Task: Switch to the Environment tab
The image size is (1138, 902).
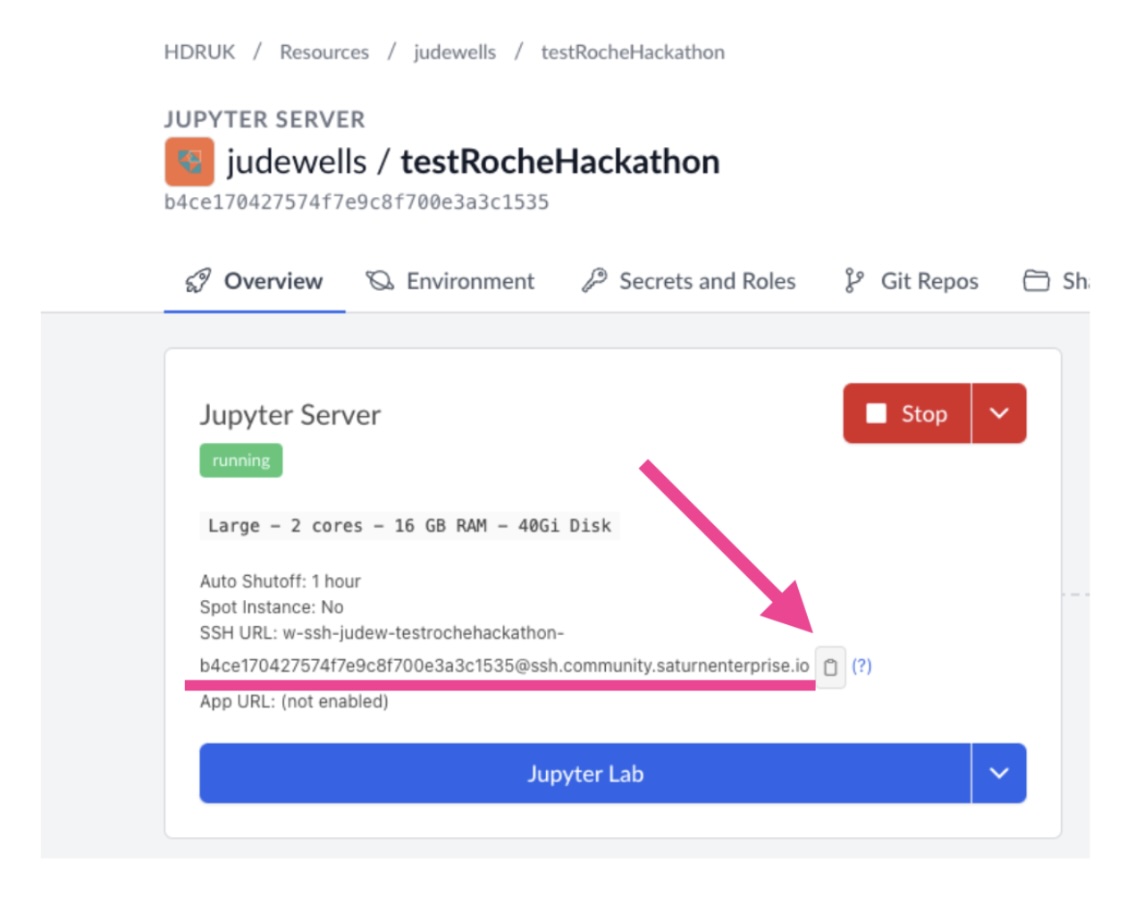Action: pyautogui.click(x=470, y=281)
